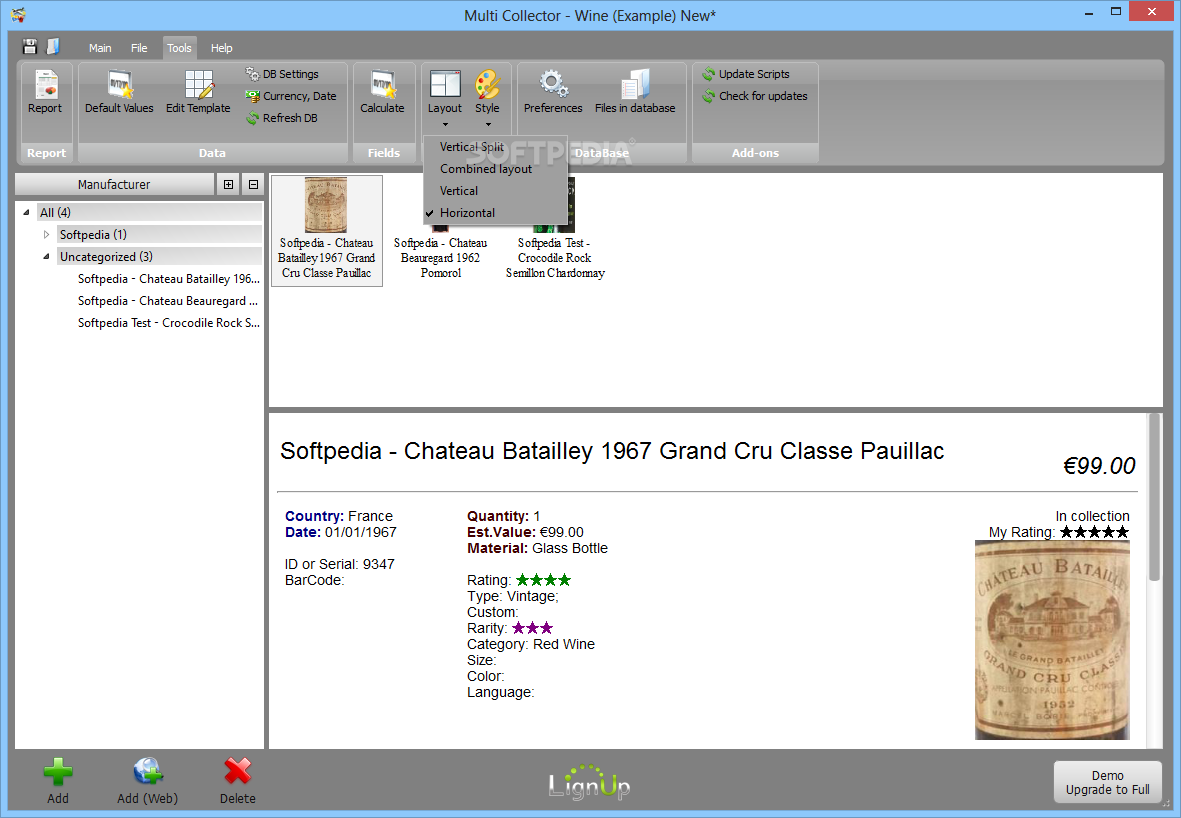Image resolution: width=1181 pixels, height=818 pixels.
Task: Collapse the Uncategorized (3) node
Action: pos(47,256)
